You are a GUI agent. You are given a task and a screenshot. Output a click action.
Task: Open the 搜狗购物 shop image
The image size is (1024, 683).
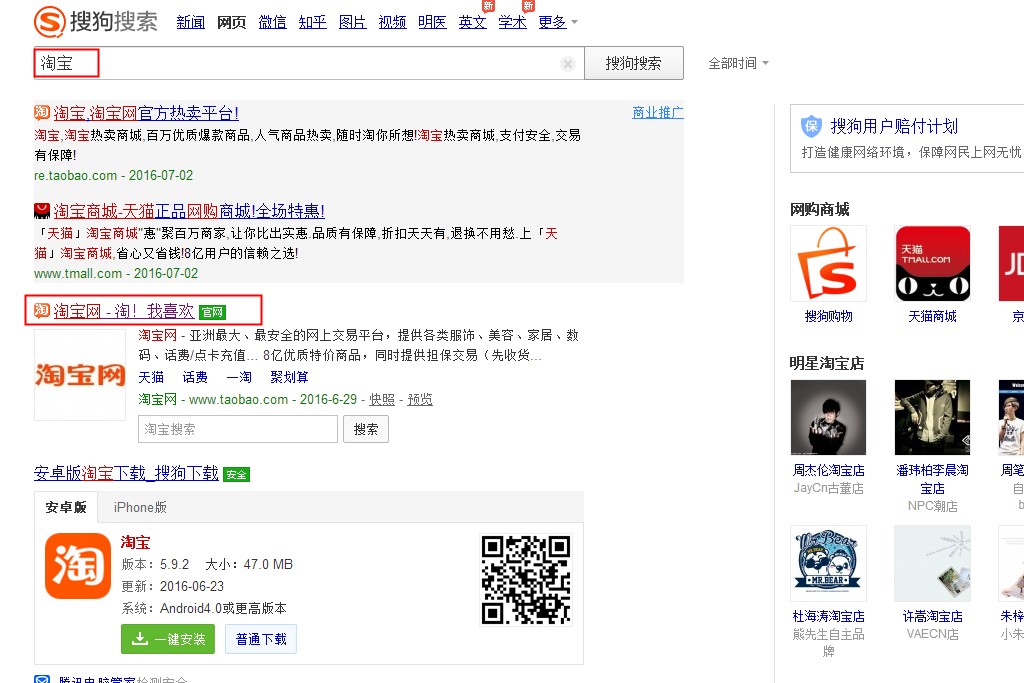tap(828, 263)
